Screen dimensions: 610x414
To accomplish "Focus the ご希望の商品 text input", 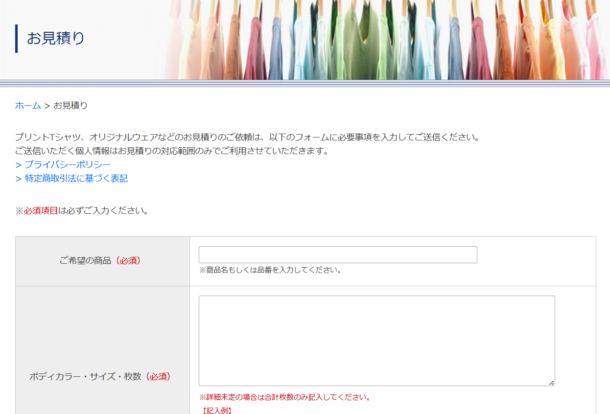I will tap(337, 255).
